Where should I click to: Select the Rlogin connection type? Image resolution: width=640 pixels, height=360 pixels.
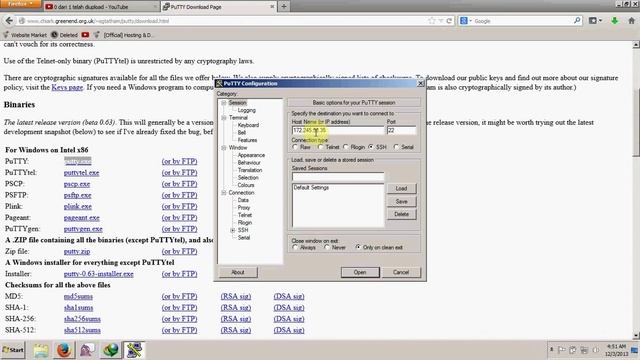pos(346,147)
